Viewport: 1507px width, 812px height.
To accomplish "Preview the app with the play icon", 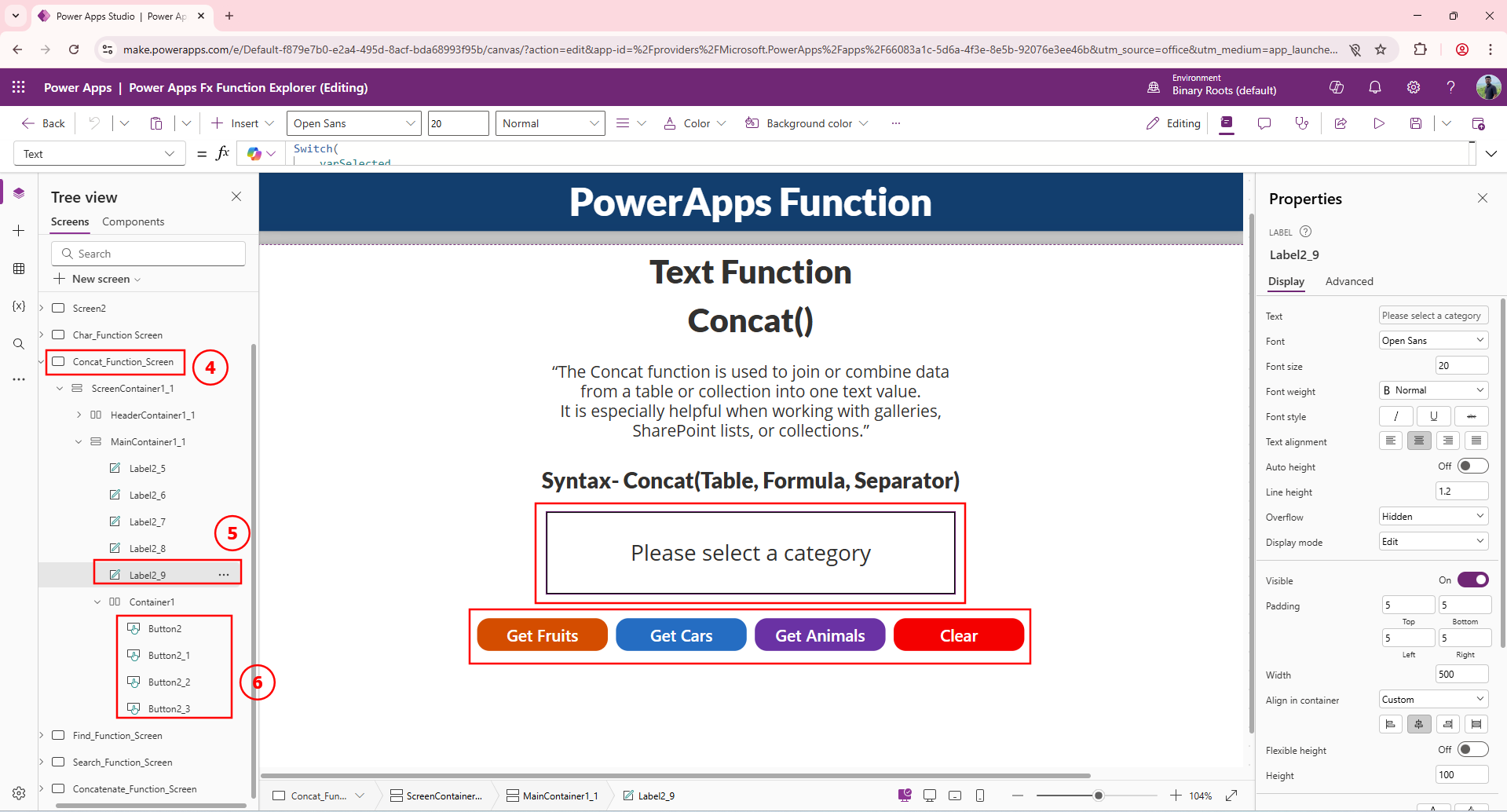I will point(1379,123).
